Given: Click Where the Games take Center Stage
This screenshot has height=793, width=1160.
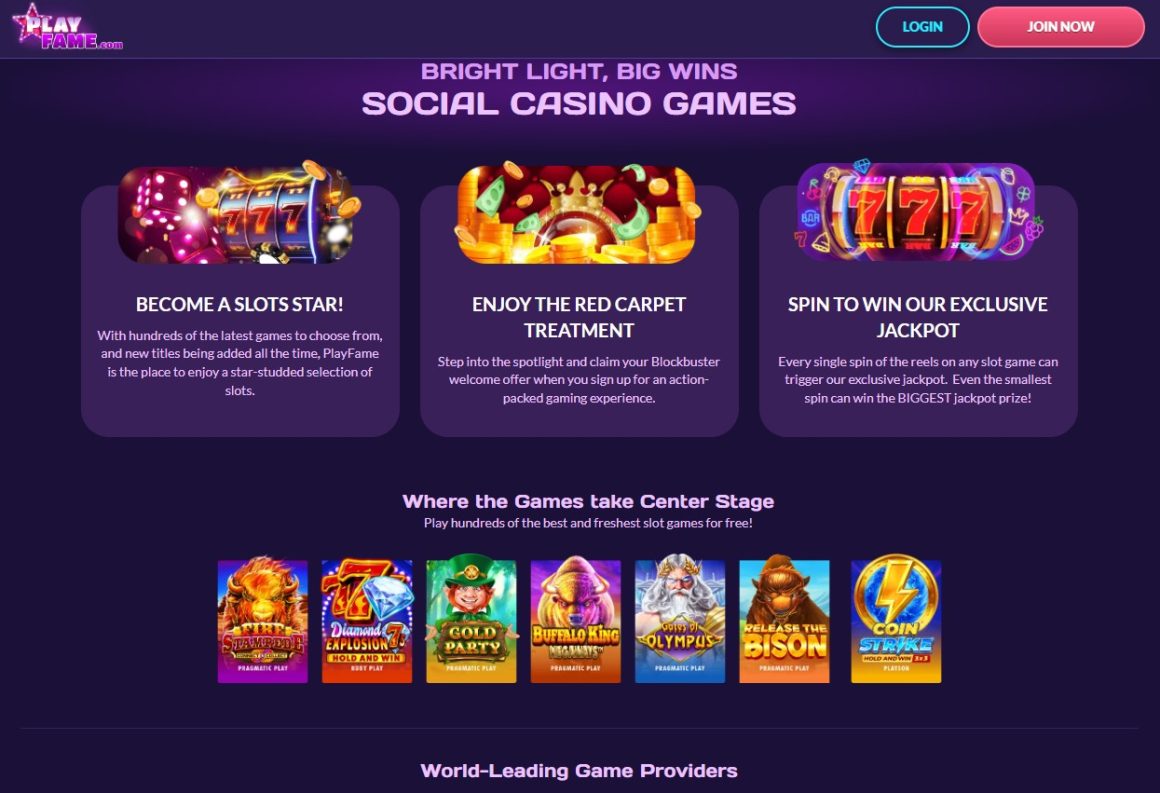Looking at the screenshot, I should [588, 502].
